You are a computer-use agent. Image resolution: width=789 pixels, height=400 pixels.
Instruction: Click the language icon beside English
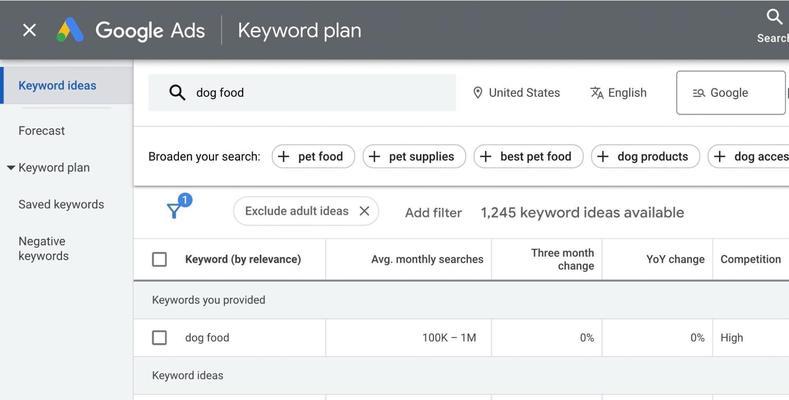point(597,93)
